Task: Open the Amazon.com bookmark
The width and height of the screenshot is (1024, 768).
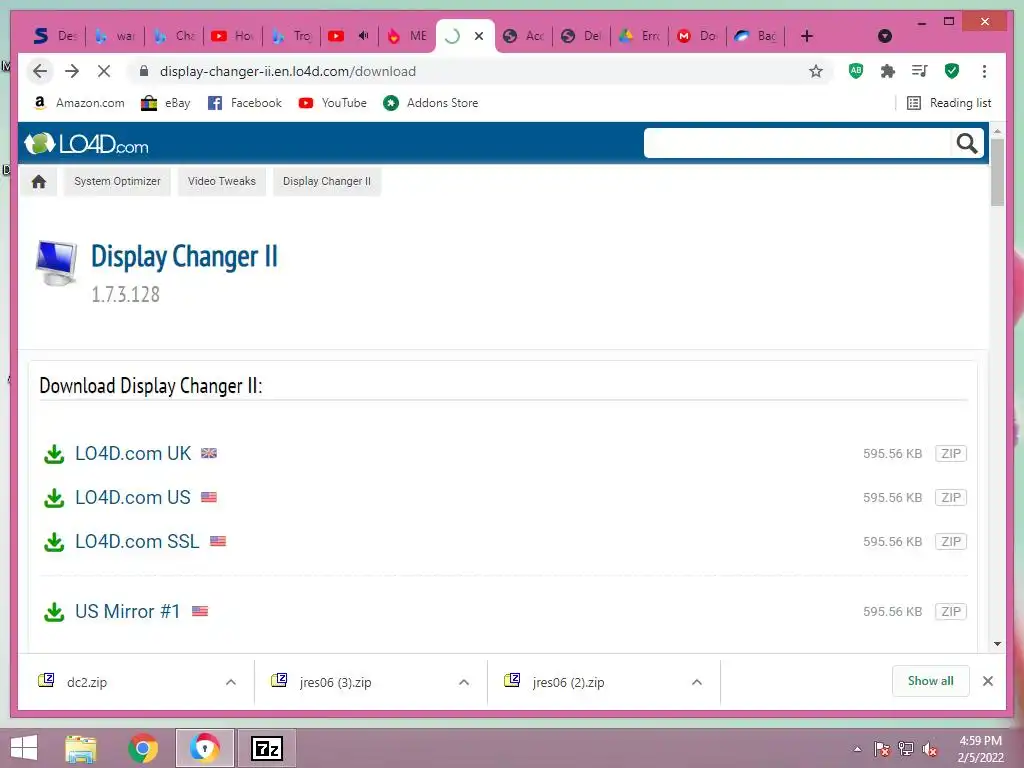Action: point(78,103)
